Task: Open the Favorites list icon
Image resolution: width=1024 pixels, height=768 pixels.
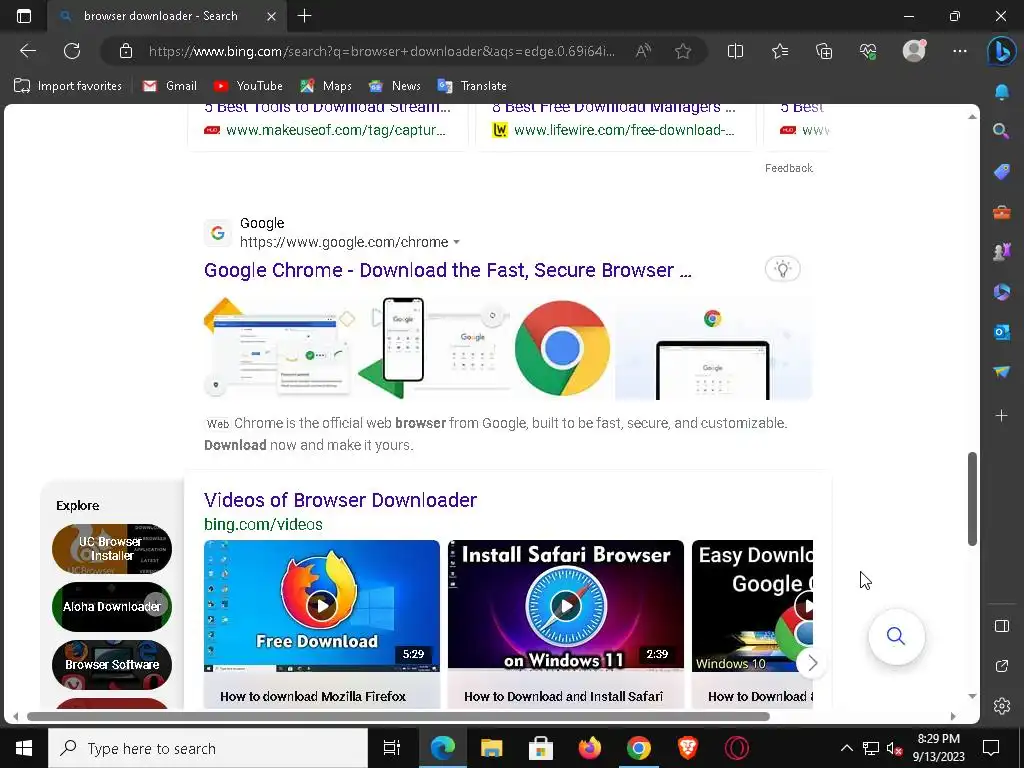Action: (x=780, y=51)
